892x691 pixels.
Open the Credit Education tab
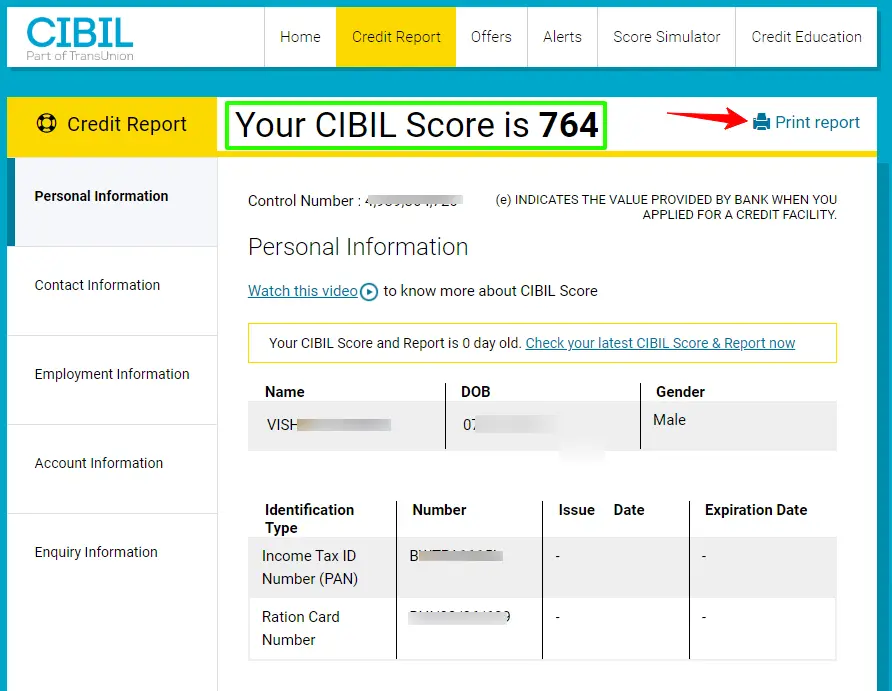[x=806, y=37]
